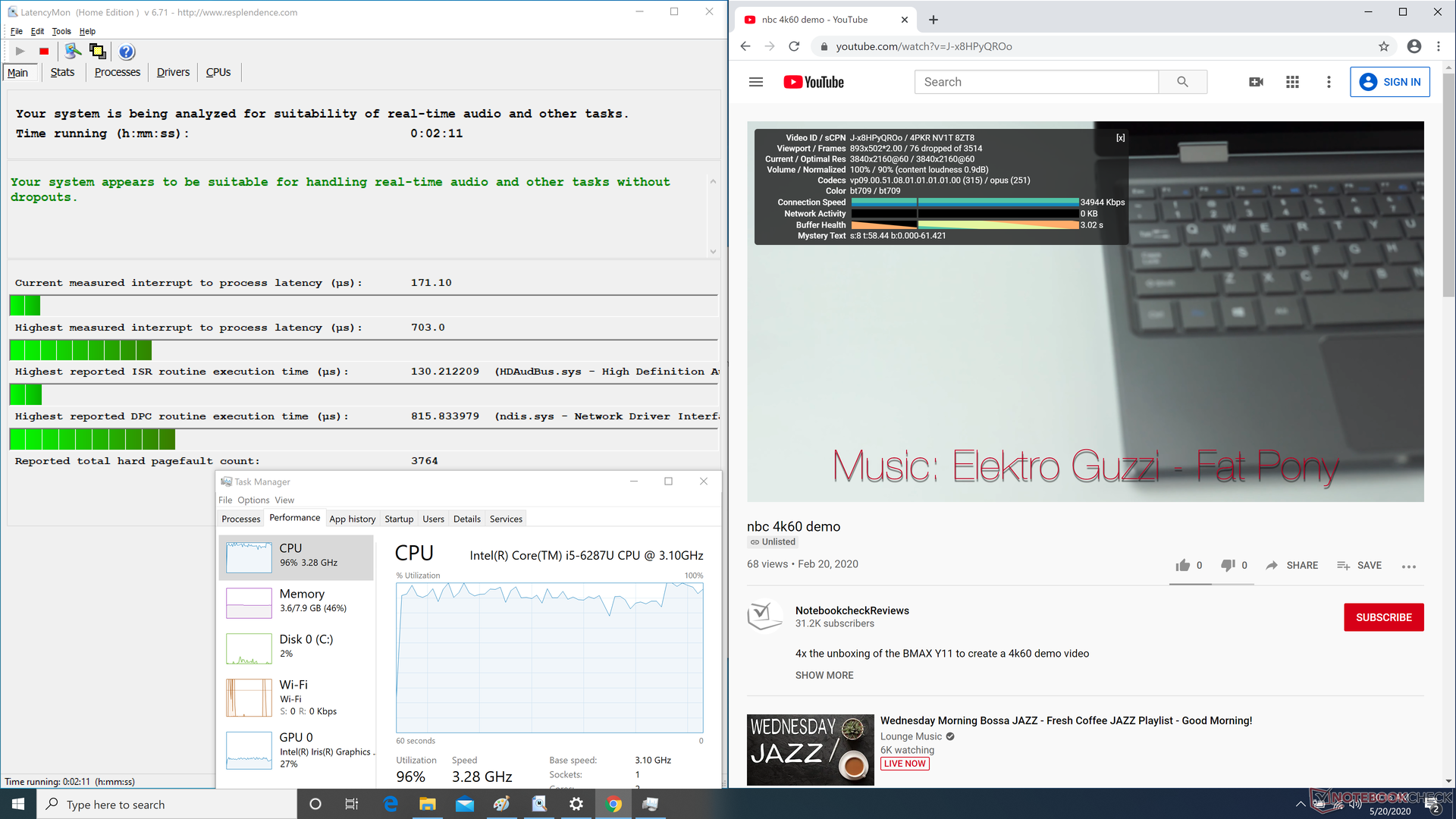Switch to Chrome on taskbar

pyautogui.click(x=613, y=804)
